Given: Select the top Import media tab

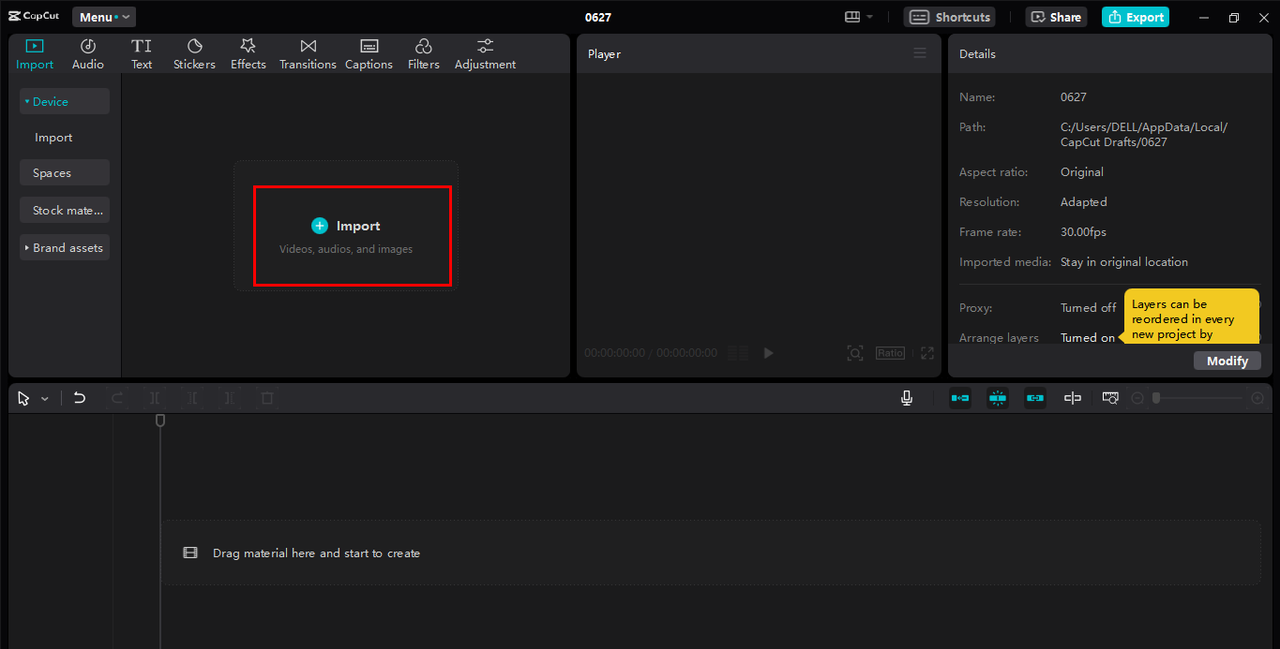Looking at the screenshot, I should point(35,54).
